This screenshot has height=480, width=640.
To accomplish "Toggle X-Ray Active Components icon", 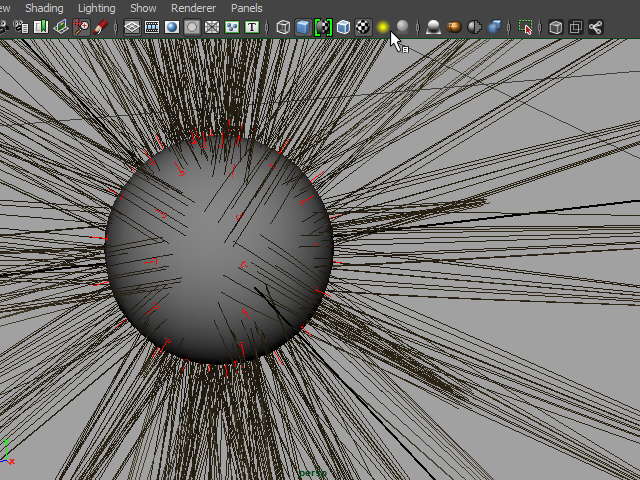I will tap(576, 27).
